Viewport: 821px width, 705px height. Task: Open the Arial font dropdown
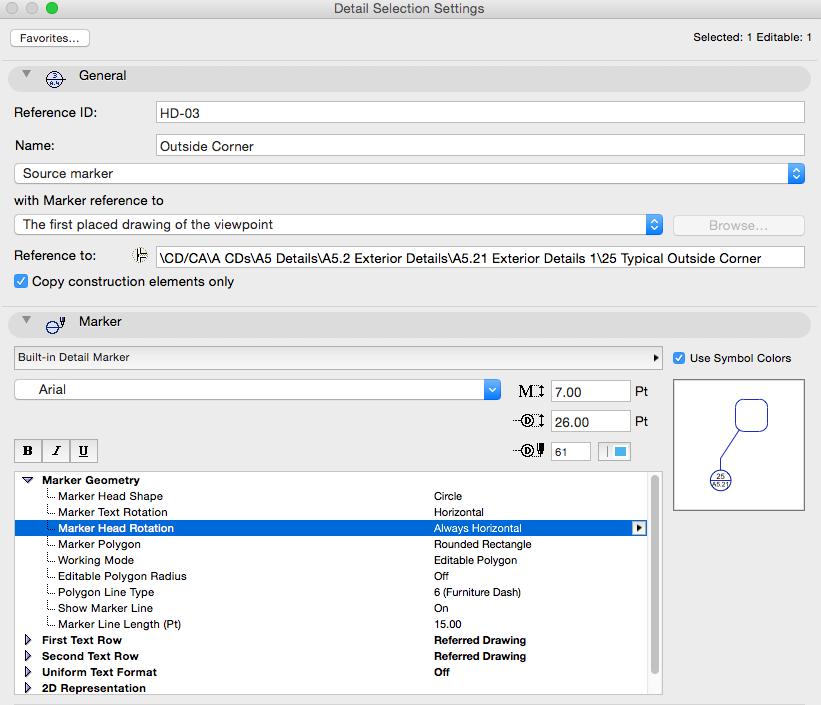pos(257,390)
